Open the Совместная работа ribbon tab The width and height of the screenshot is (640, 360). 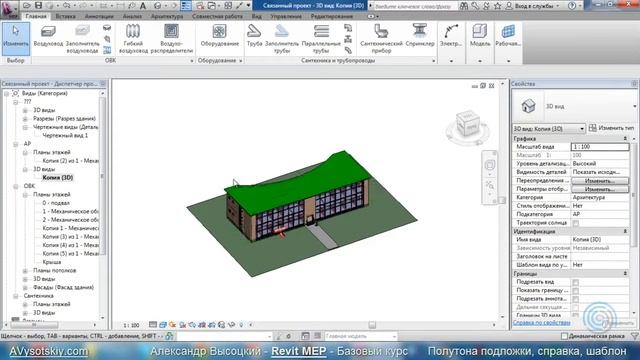click(217, 16)
